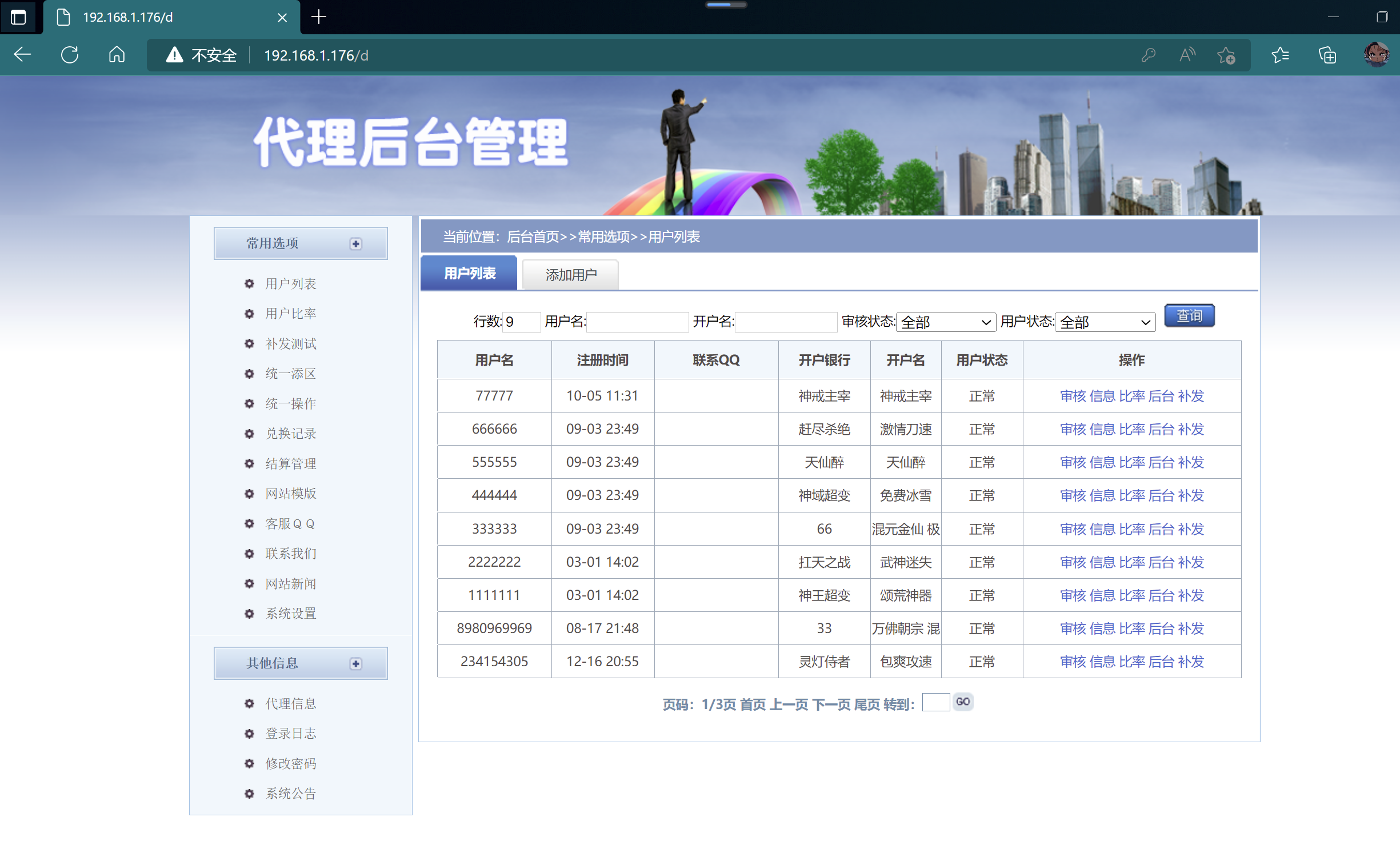
Task: Open 兑换记录 in the sidebar
Action: (290, 434)
